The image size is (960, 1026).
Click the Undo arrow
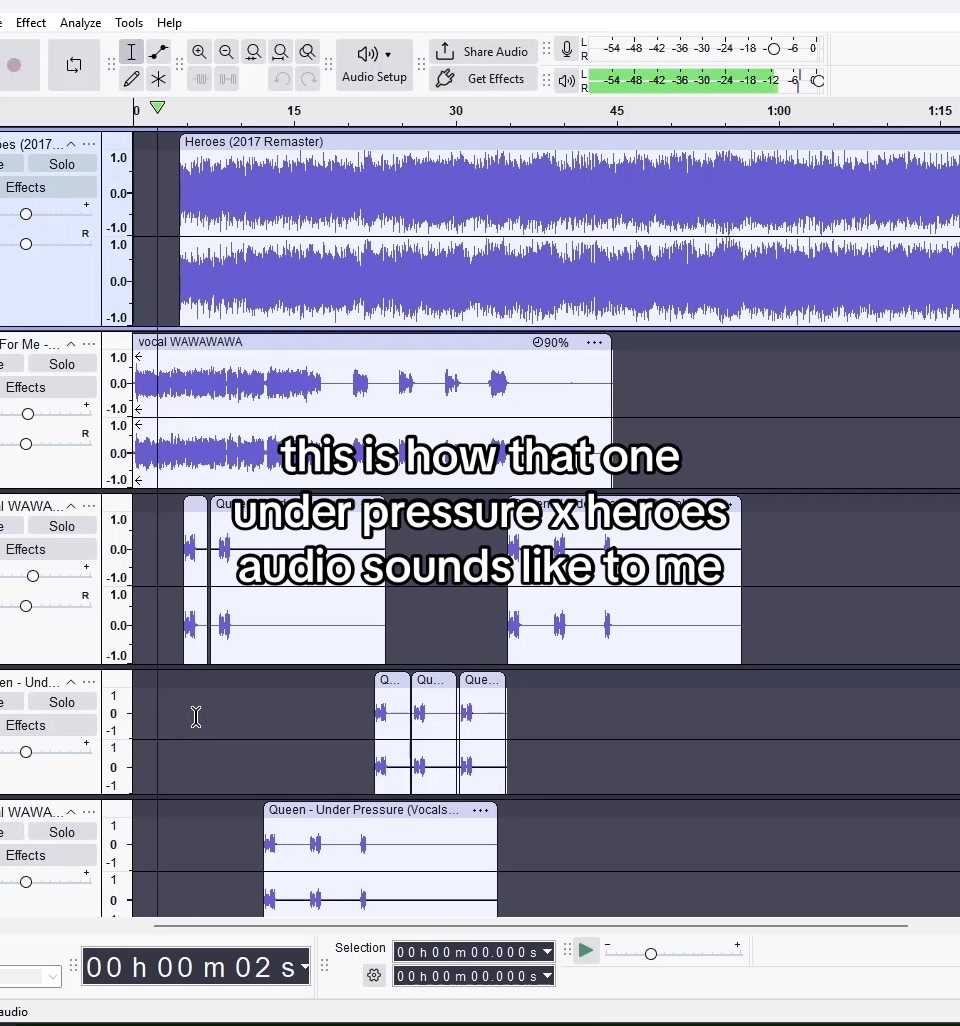click(x=281, y=79)
